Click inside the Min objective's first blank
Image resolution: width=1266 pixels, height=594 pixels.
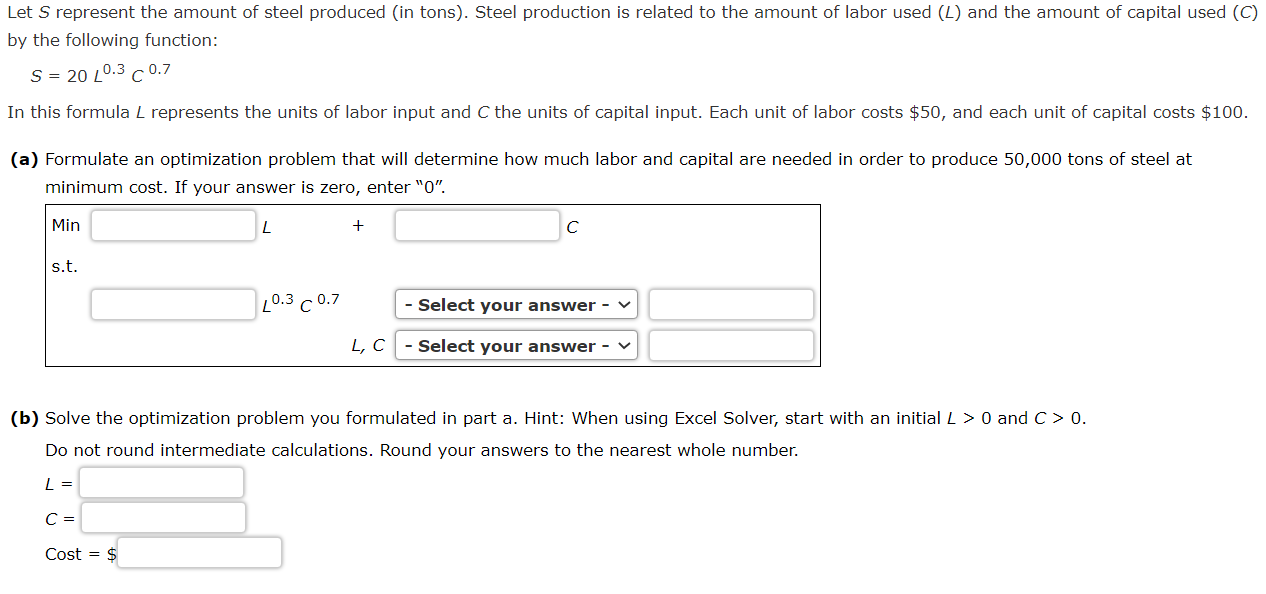pyautogui.click(x=172, y=225)
